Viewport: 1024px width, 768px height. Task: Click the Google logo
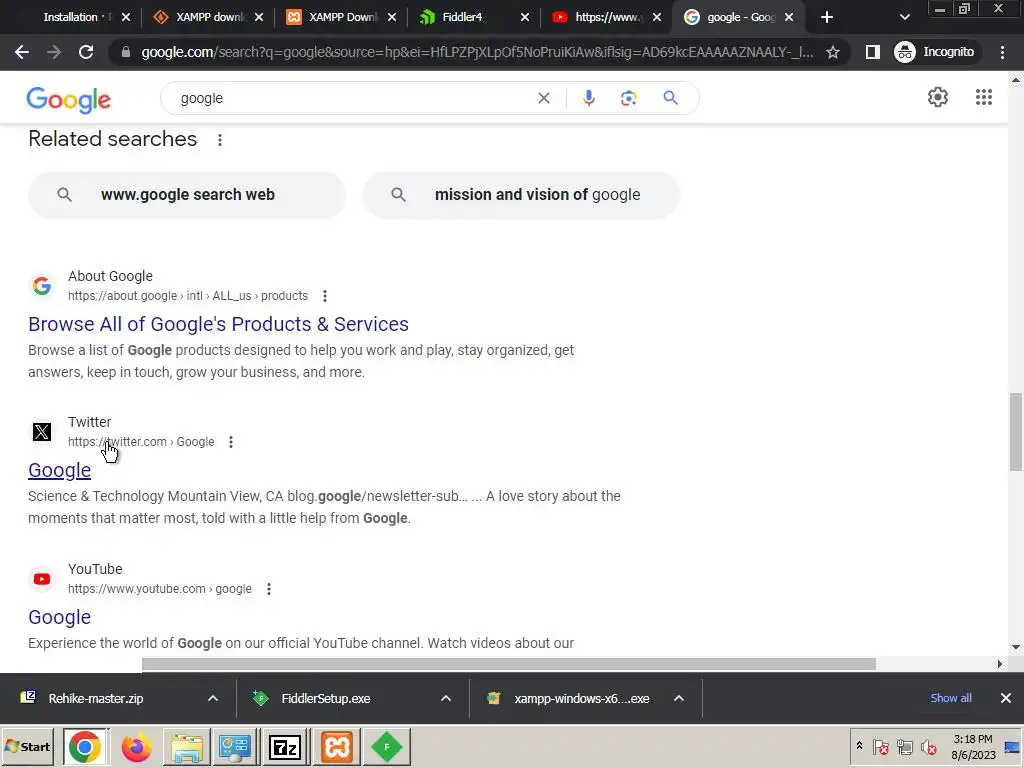click(69, 100)
